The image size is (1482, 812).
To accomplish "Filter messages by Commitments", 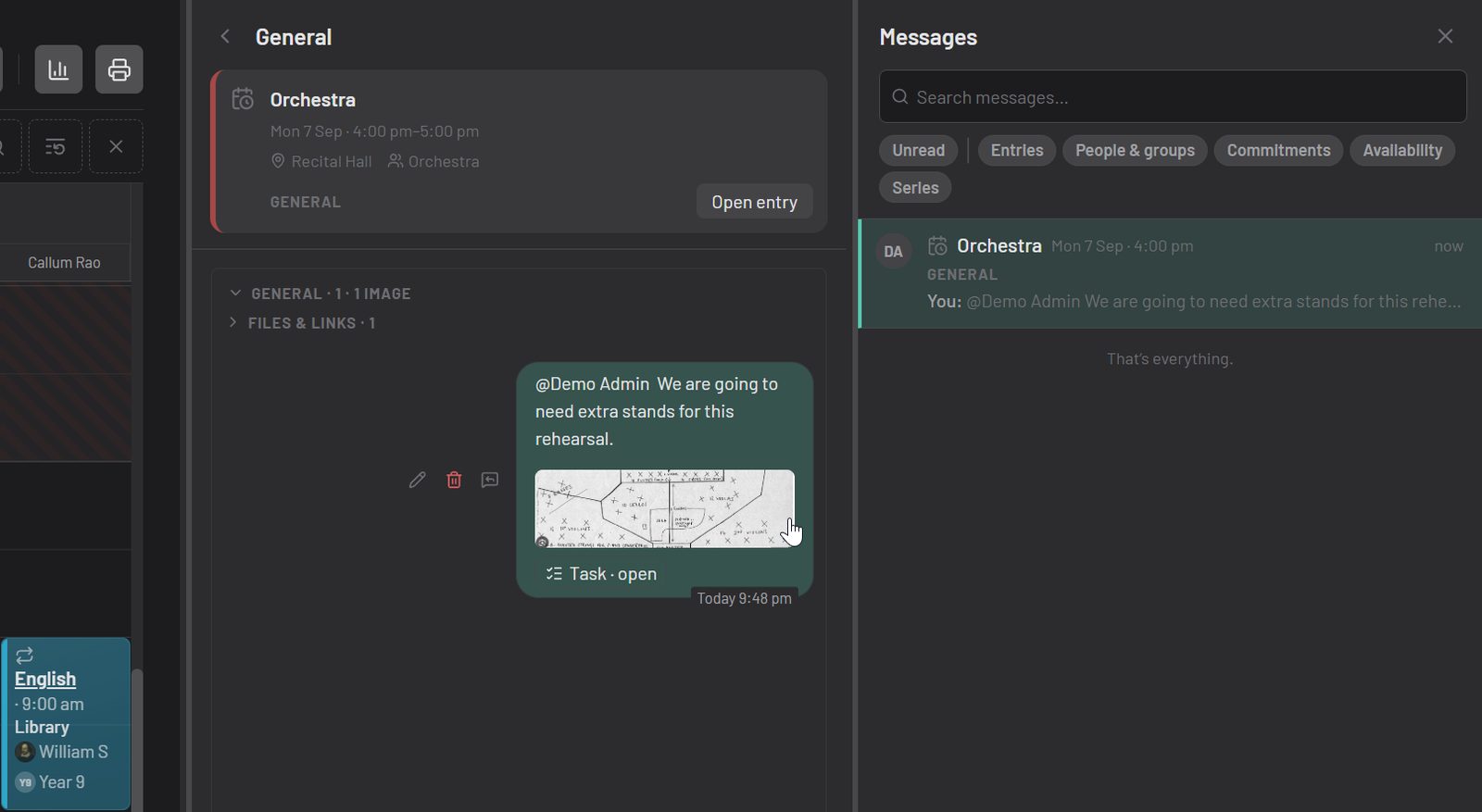I will pyautogui.click(x=1278, y=150).
